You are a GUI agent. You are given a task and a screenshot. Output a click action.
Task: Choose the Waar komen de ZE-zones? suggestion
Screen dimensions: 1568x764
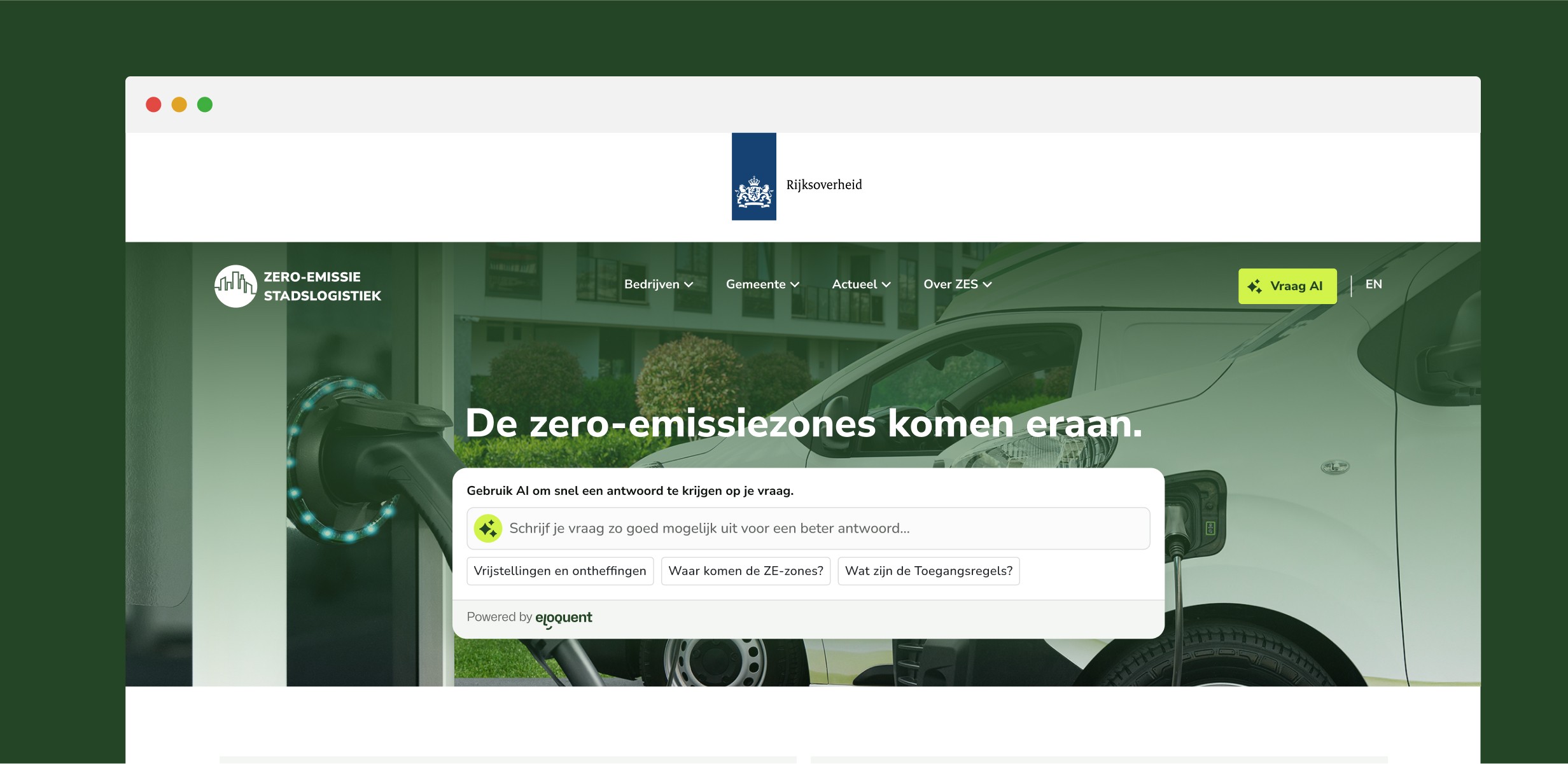[746, 571]
